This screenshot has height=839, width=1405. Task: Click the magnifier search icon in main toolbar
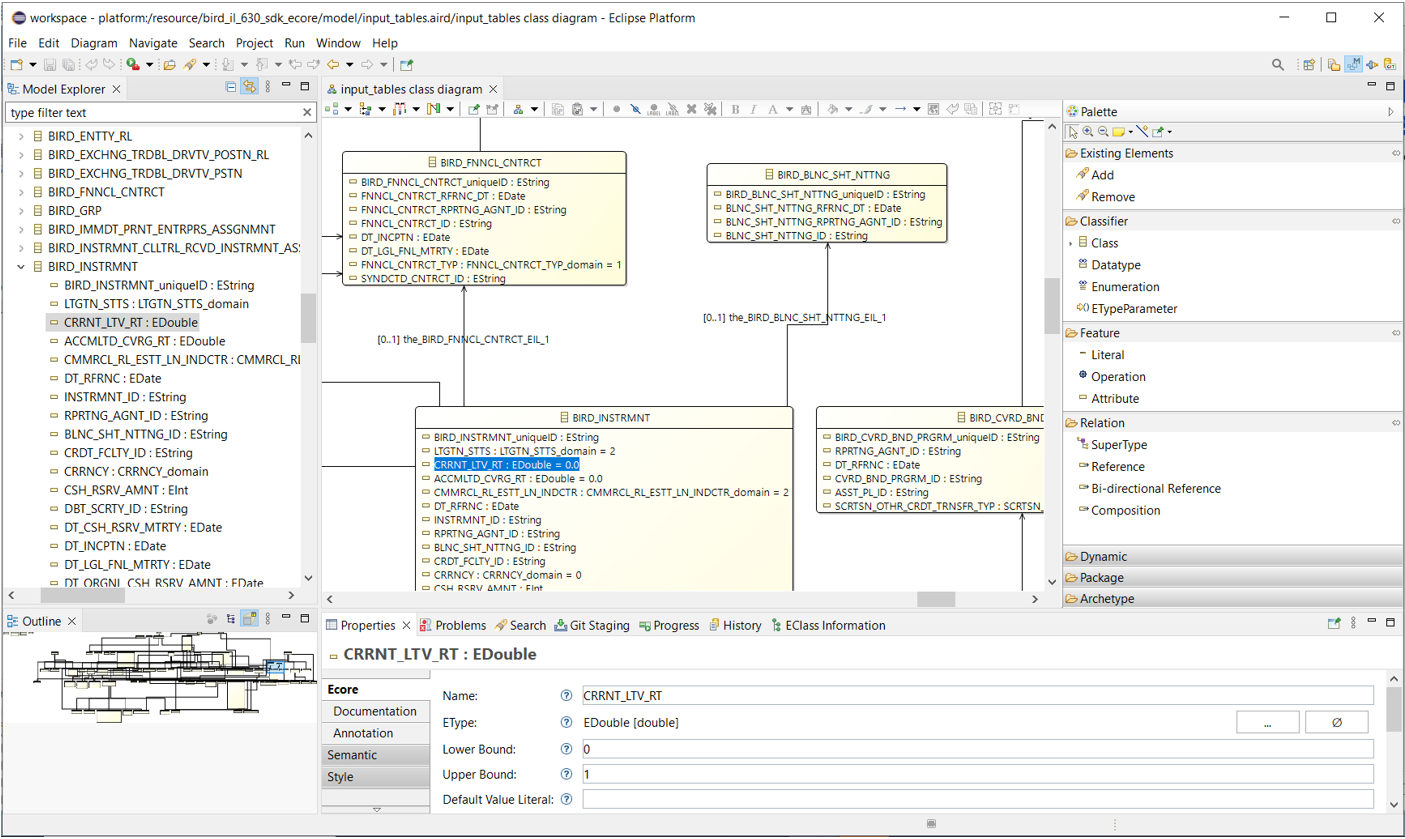(1278, 65)
